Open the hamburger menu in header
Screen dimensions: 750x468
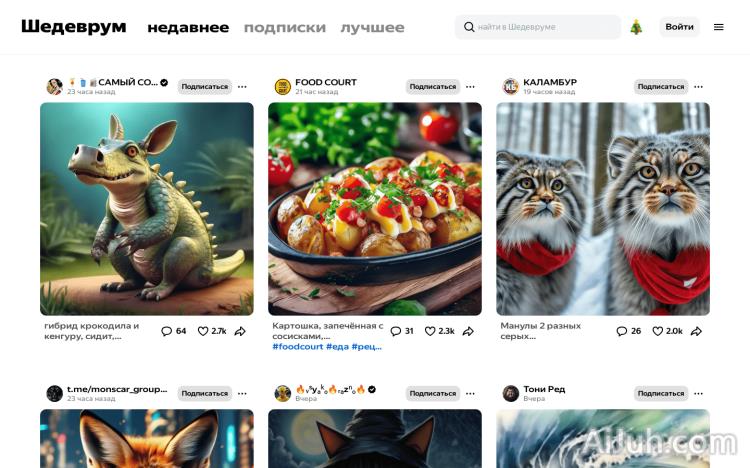(x=718, y=27)
